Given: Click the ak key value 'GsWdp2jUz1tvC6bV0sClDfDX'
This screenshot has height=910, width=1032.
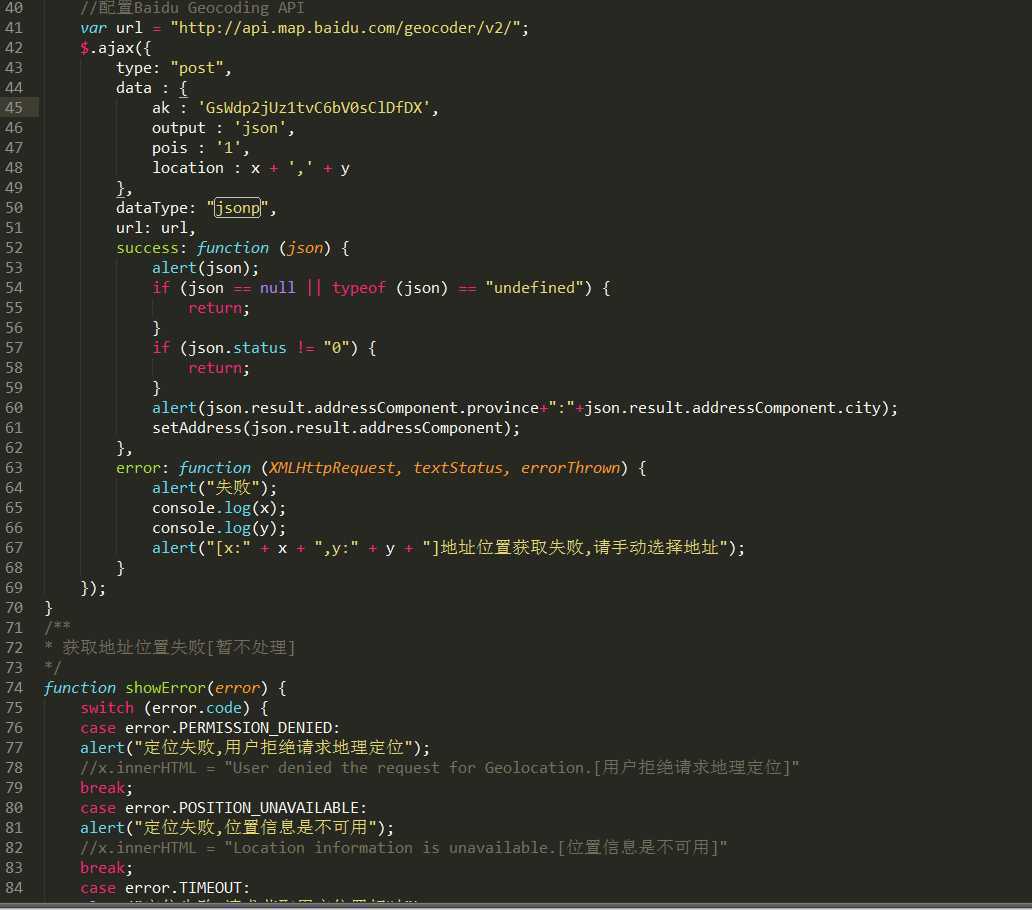Looking at the screenshot, I should point(314,107).
